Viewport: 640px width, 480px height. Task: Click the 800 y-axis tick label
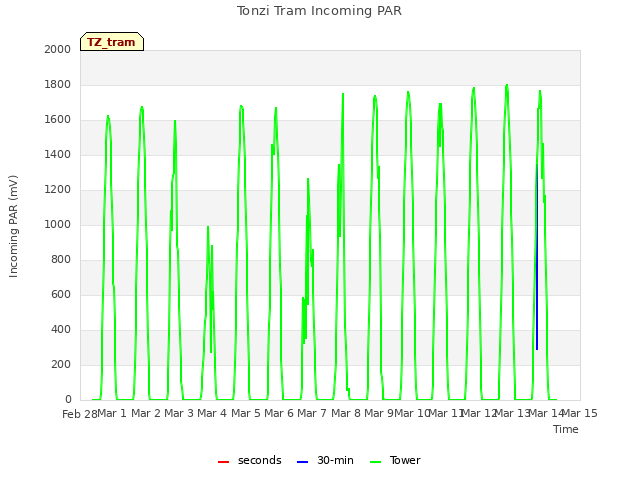click(x=61, y=260)
